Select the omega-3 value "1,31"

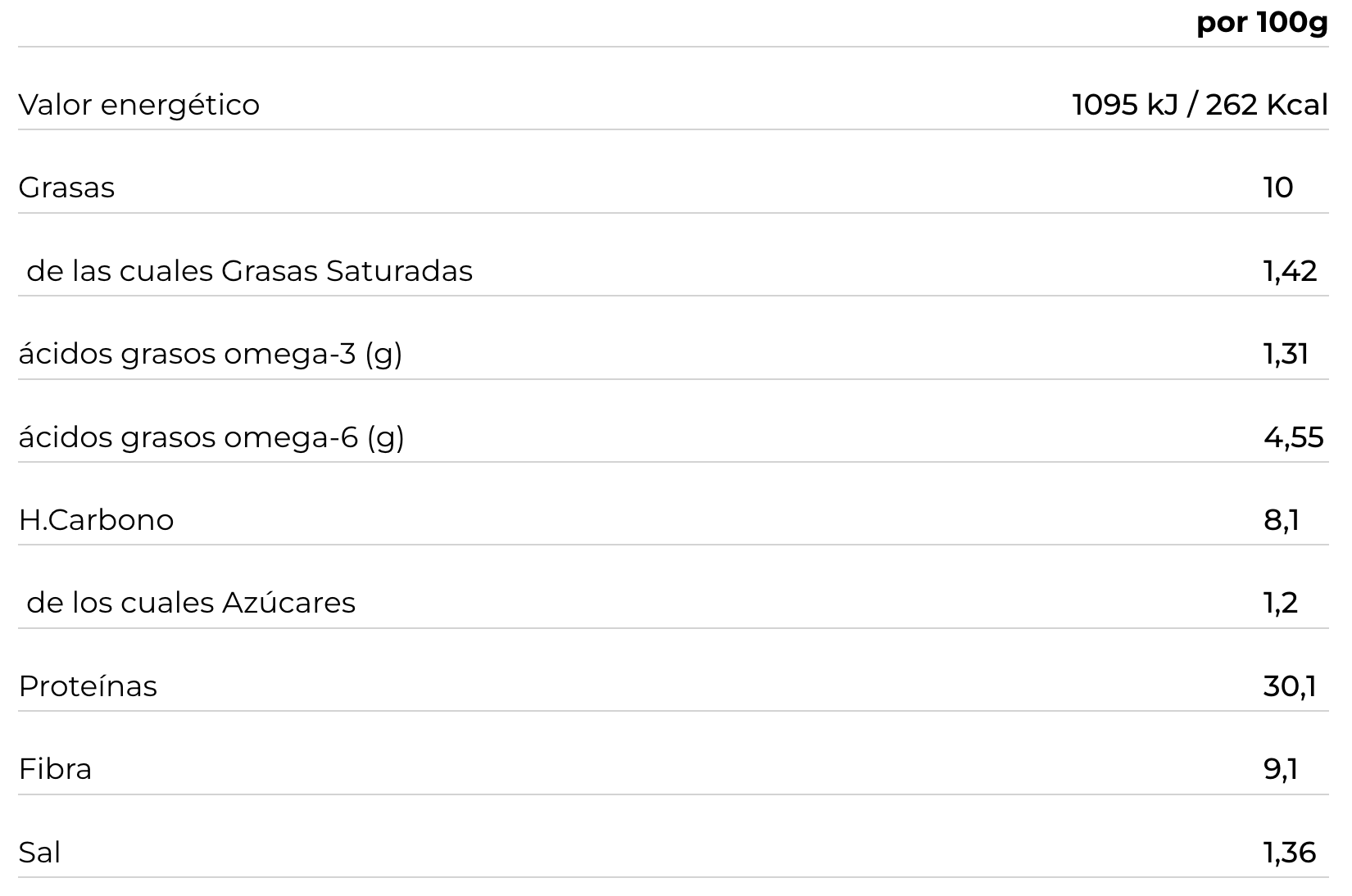(1286, 354)
